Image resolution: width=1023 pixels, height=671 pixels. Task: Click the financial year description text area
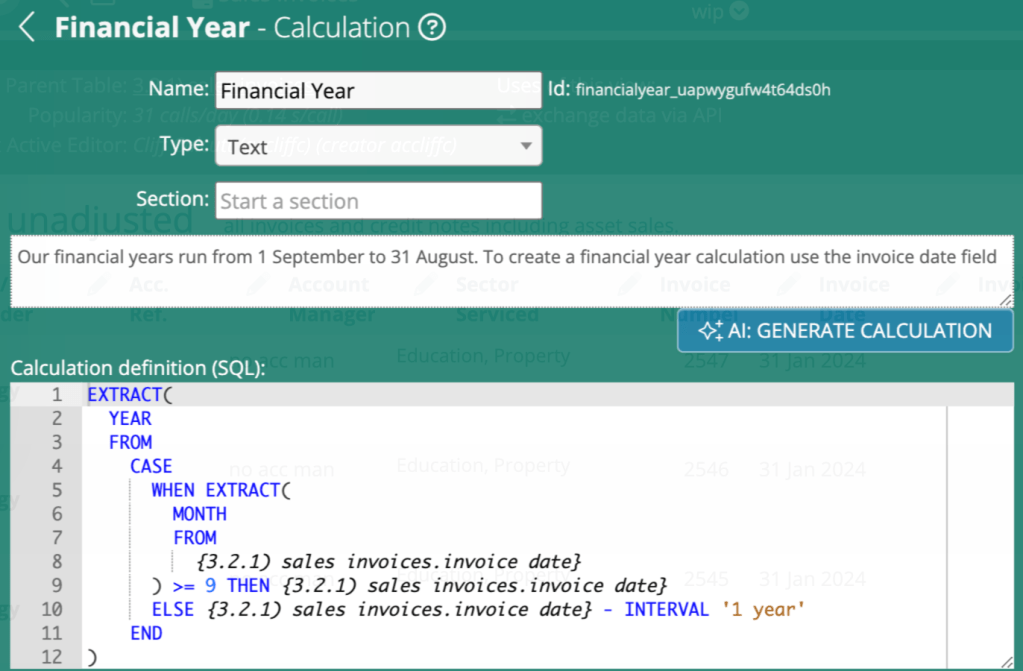click(x=511, y=271)
